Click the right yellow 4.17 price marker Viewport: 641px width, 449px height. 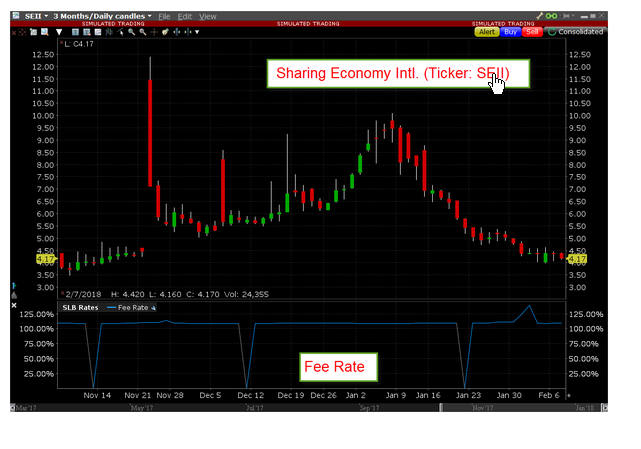577,259
